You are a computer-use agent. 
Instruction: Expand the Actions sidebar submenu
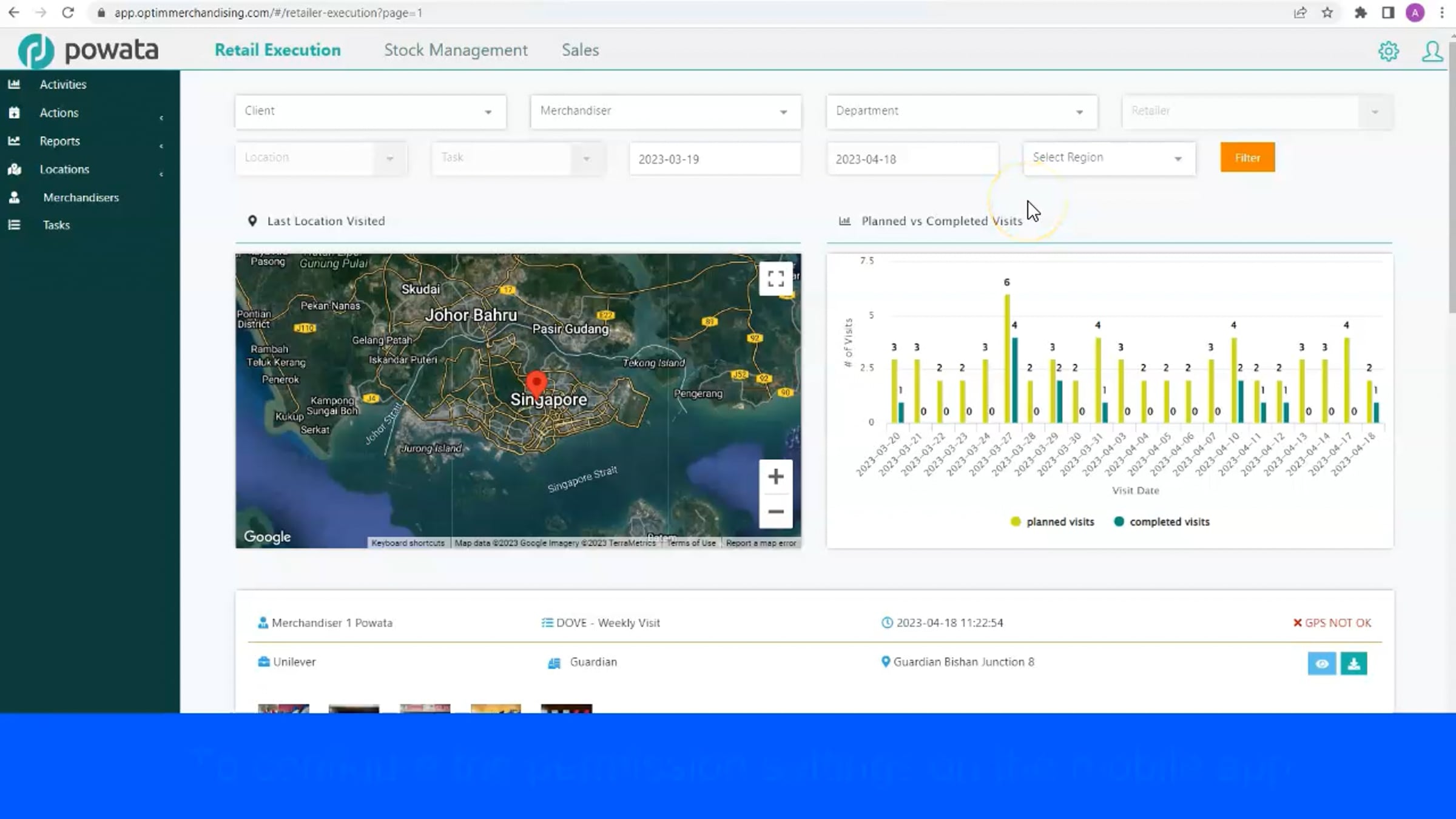(161, 118)
